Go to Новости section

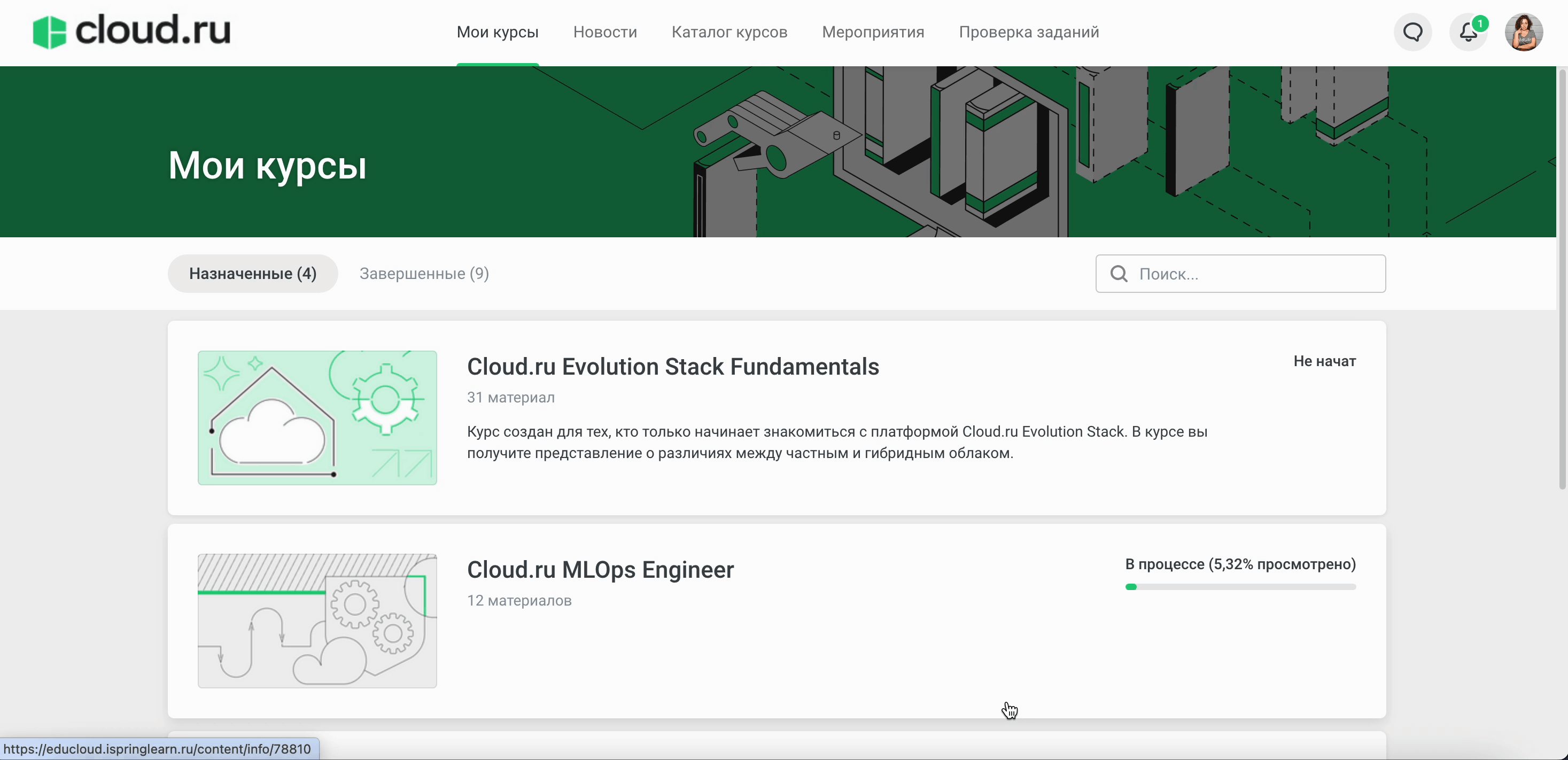604,32
